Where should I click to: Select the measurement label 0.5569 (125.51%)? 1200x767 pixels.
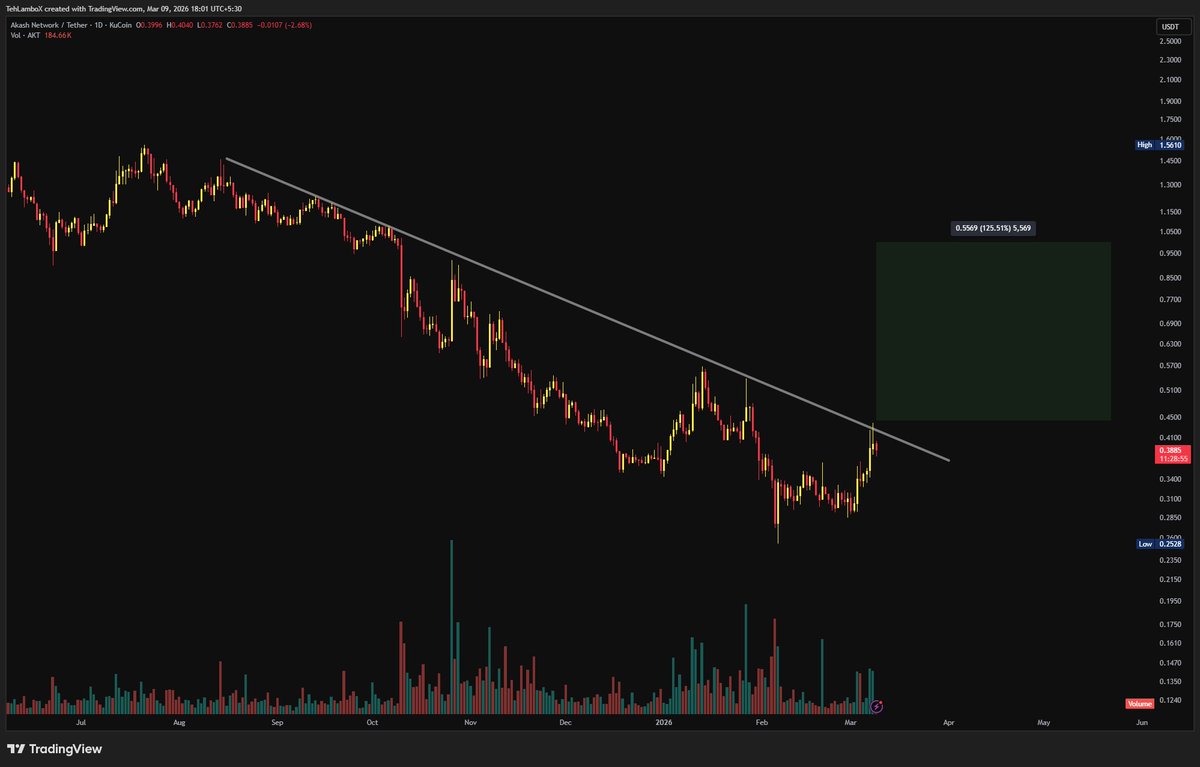[993, 228]
